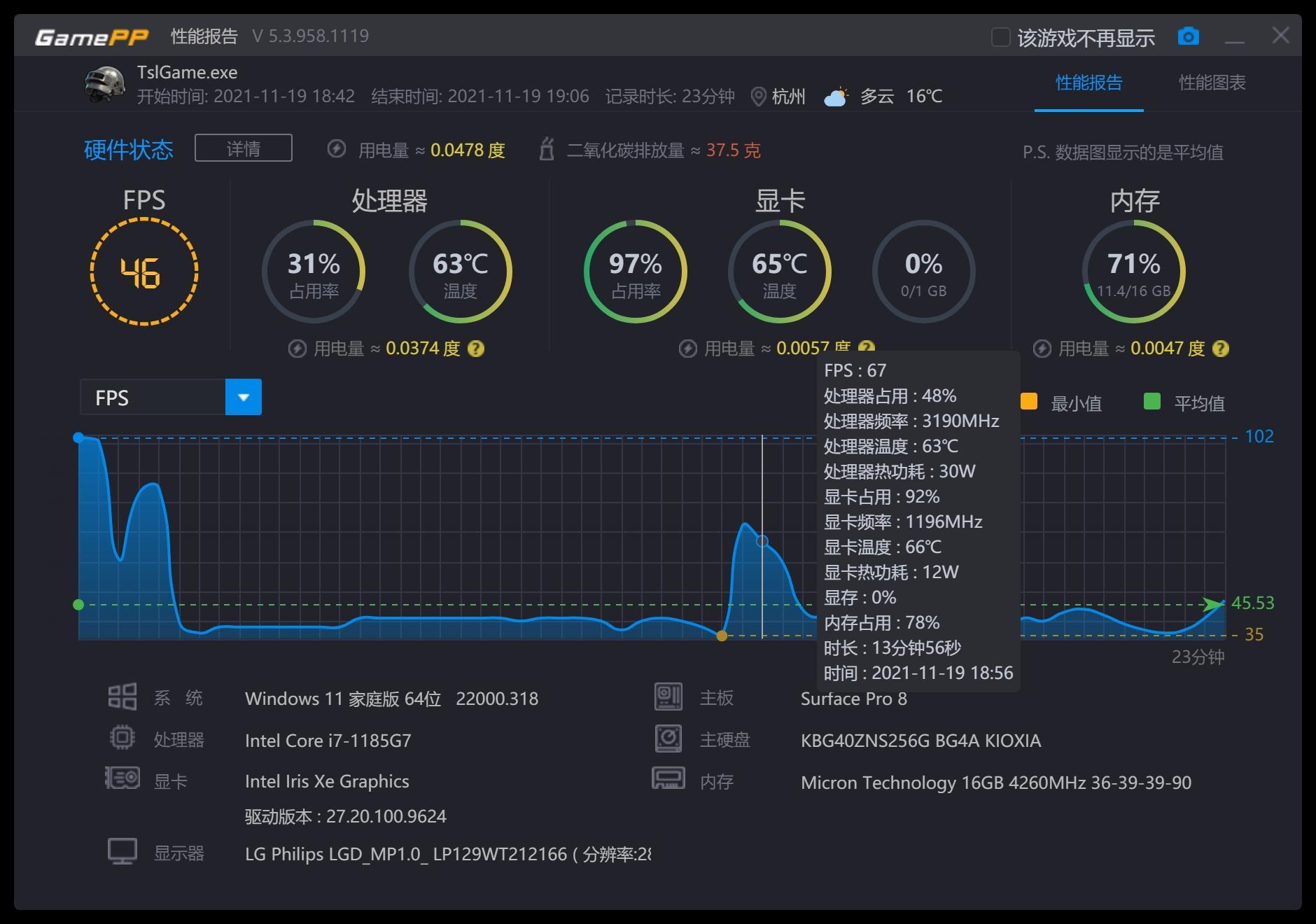Image resolution: width=1316 pixels, height=924 pixels.
Task: Open the screenshot camera tool
Action: tap(1189, 36)
